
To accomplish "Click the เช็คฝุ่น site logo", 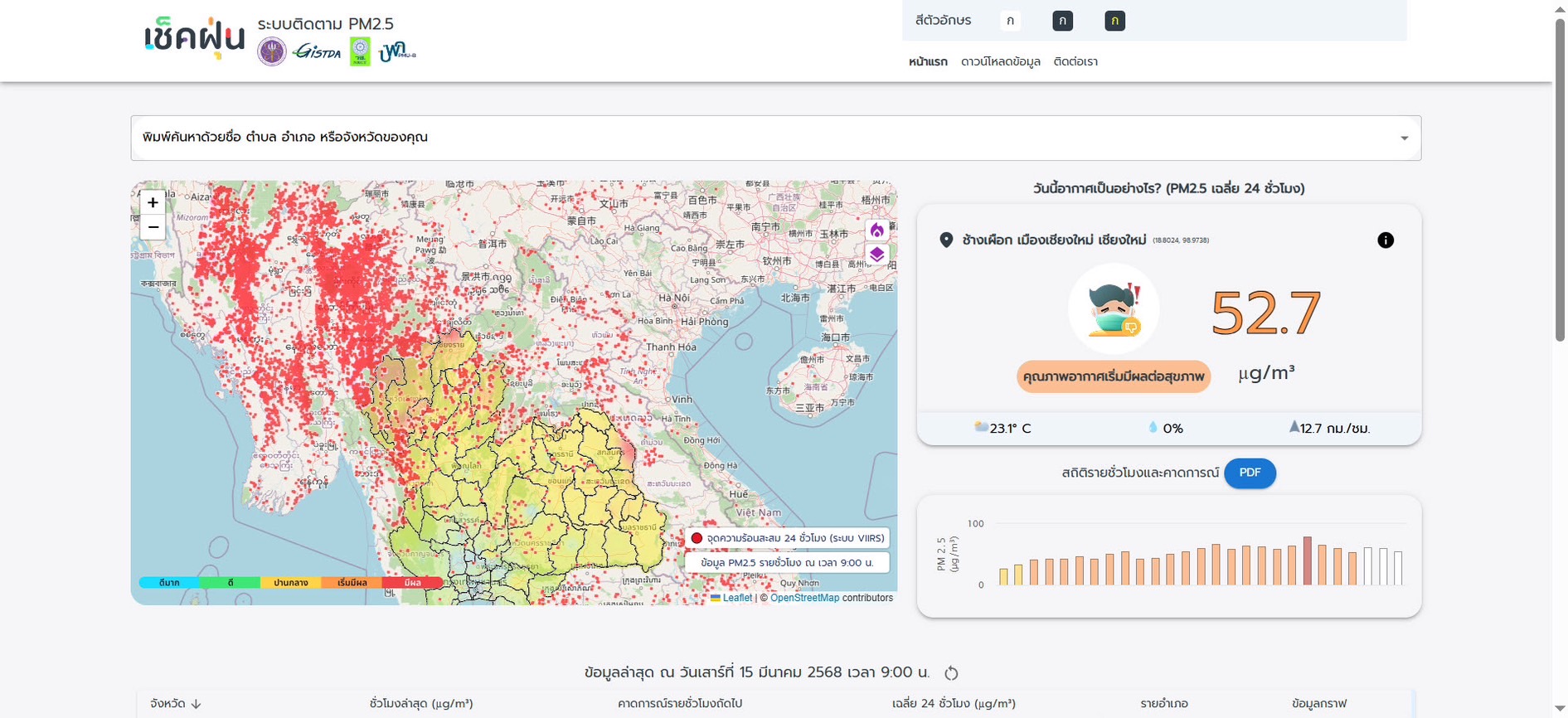I will click(x=195, y=37).
